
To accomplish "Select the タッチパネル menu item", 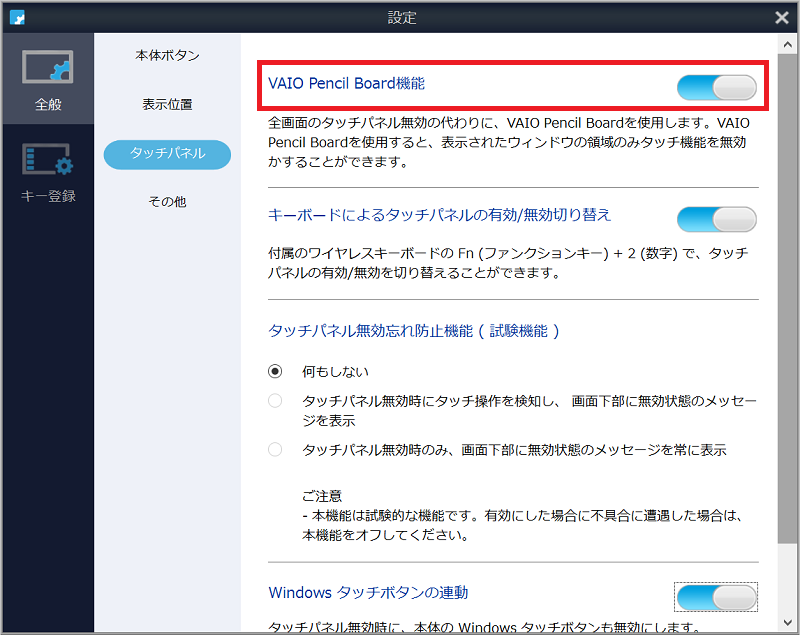I will [167, 154].
